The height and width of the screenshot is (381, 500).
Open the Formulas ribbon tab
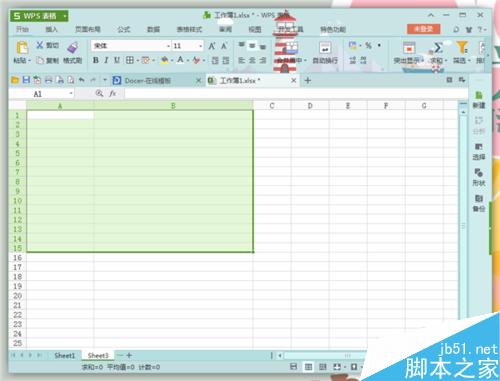(124, 29)
